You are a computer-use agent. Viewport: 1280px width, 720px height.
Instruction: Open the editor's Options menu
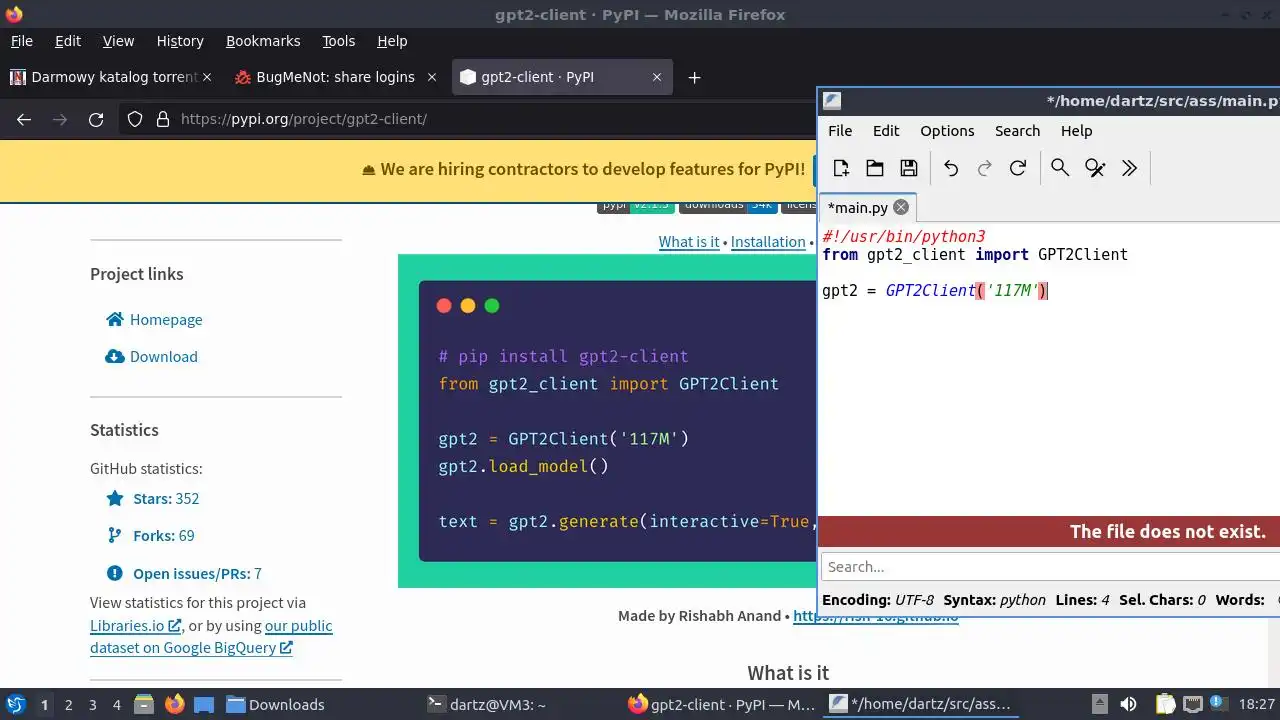pyautogui.click(x=947, y=131)
